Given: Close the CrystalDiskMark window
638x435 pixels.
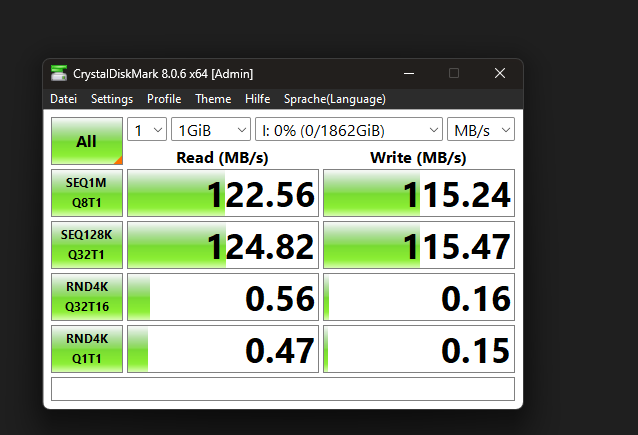Looking at the screenshot, I should coord(500,74).
